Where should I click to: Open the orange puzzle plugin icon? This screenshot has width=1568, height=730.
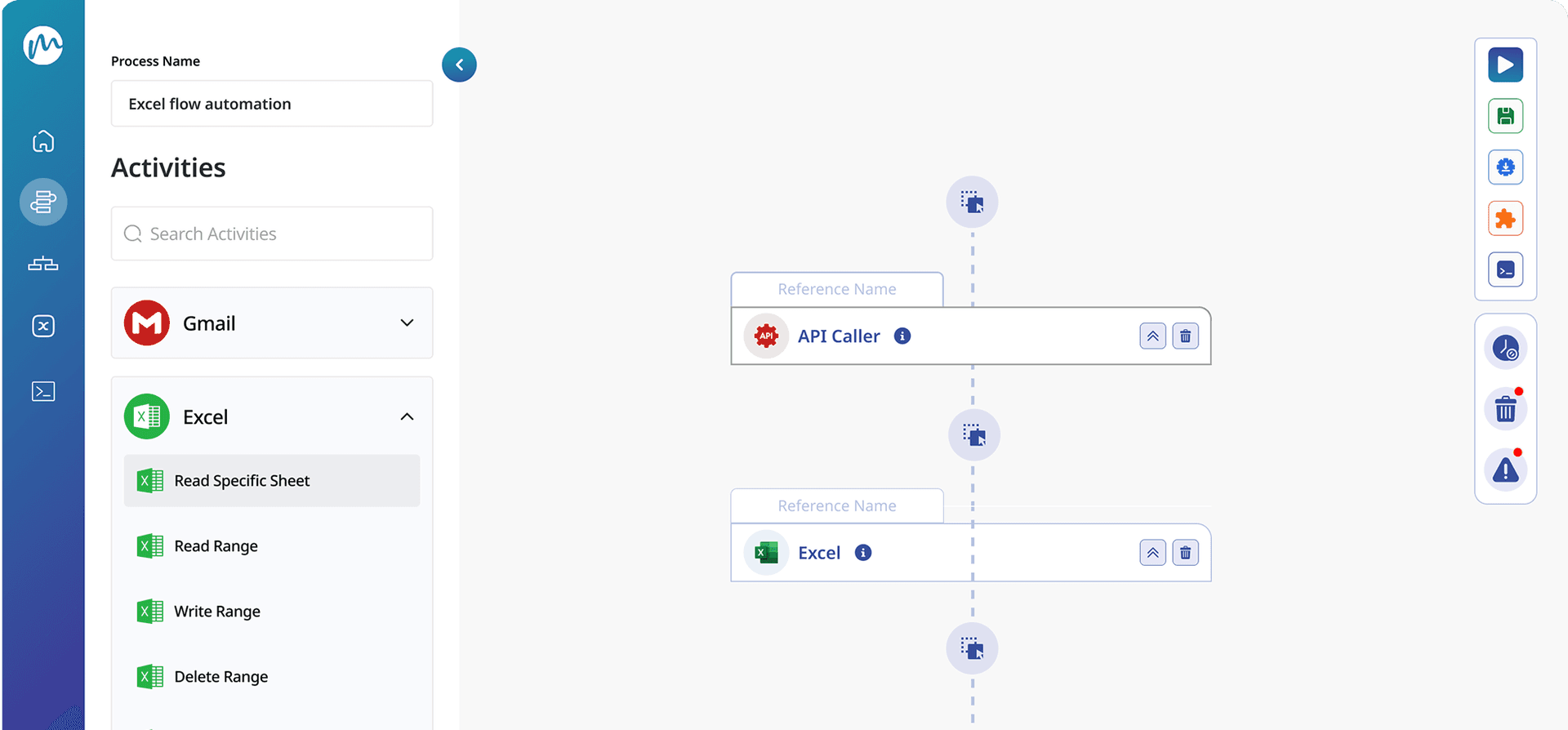(1505, 219)
